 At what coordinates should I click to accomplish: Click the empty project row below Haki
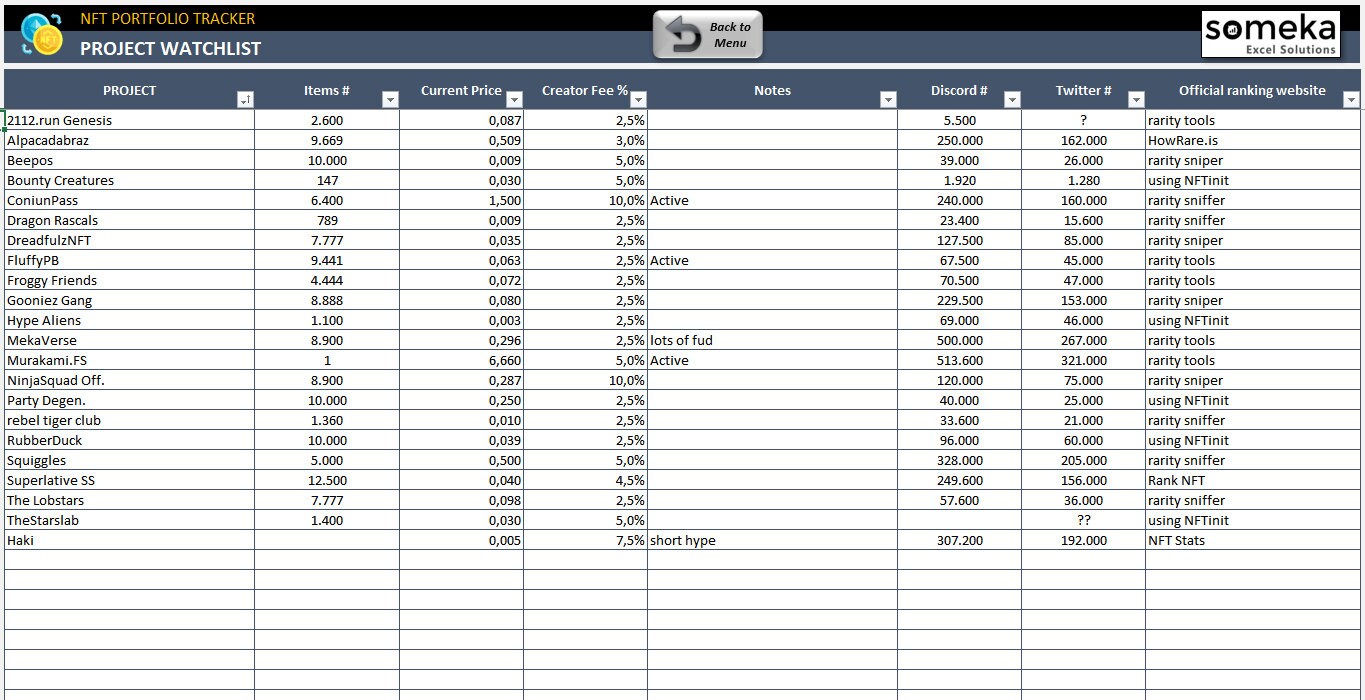(x=130, y=560)
